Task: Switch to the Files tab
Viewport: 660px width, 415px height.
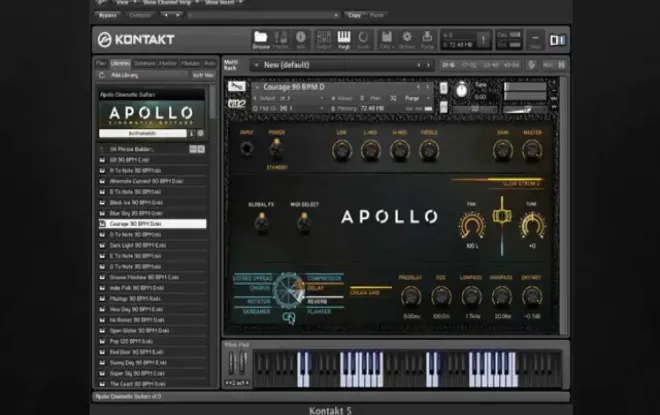Action: [x=101, y=64]
